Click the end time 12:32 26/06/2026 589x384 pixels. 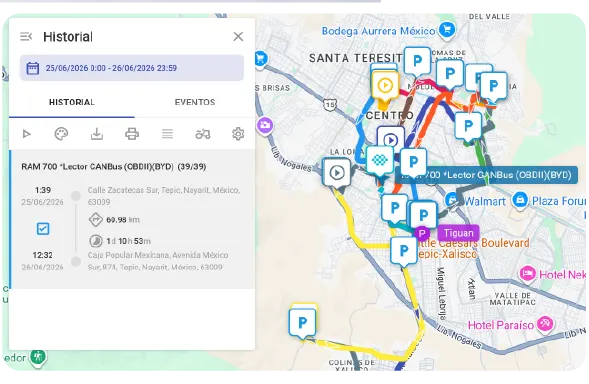coord(42,261)
